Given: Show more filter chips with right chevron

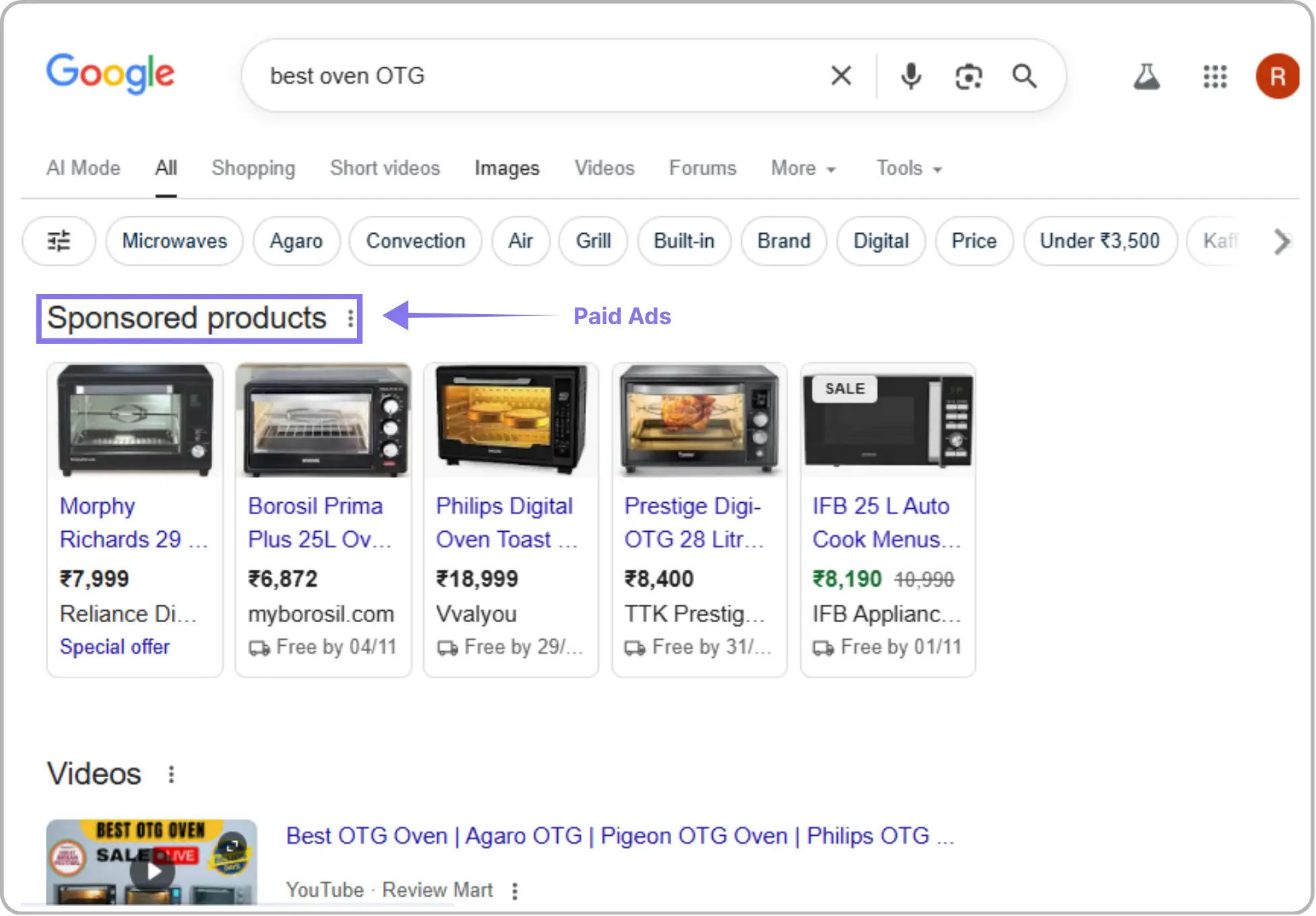Looking at the screenshot, I should pos(1282,241).
